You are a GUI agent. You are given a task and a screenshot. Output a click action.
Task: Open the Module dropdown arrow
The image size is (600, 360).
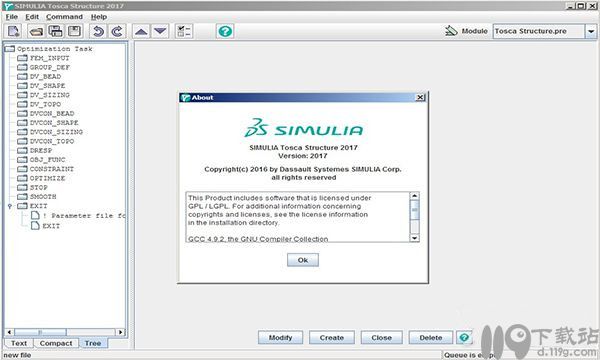click(x=591, y=31)
